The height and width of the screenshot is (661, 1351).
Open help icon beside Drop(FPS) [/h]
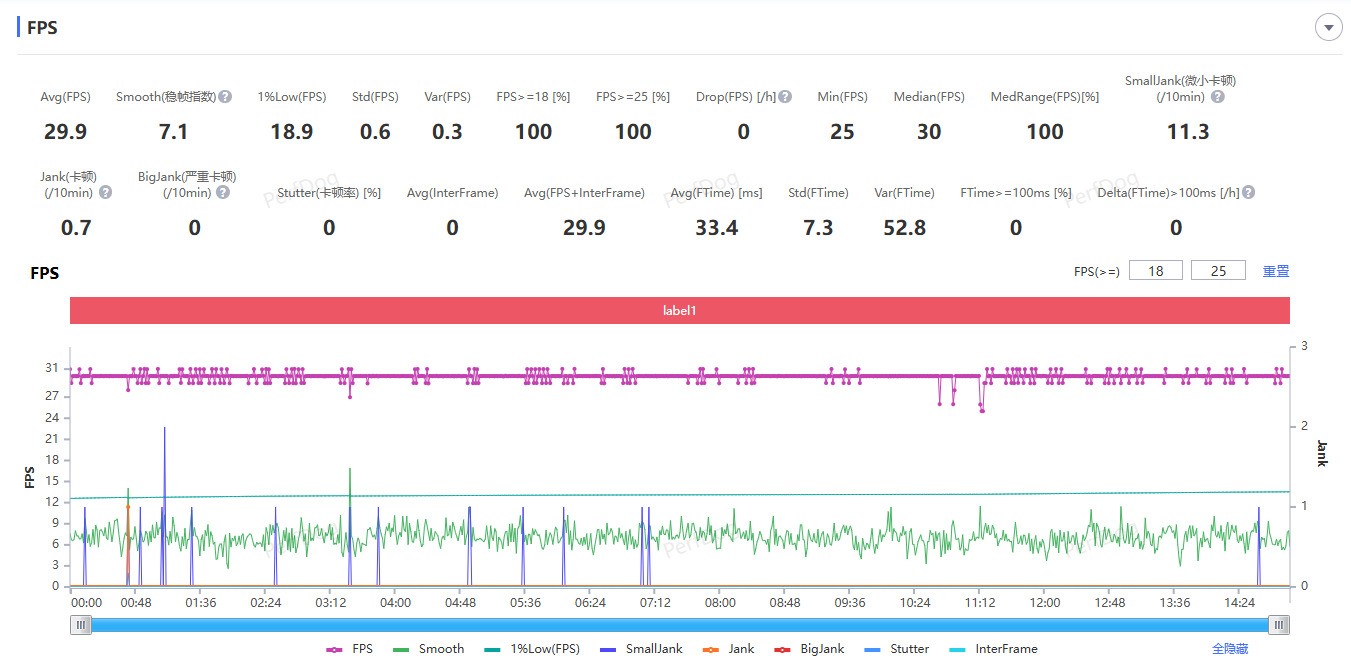(x=785, y=97)
